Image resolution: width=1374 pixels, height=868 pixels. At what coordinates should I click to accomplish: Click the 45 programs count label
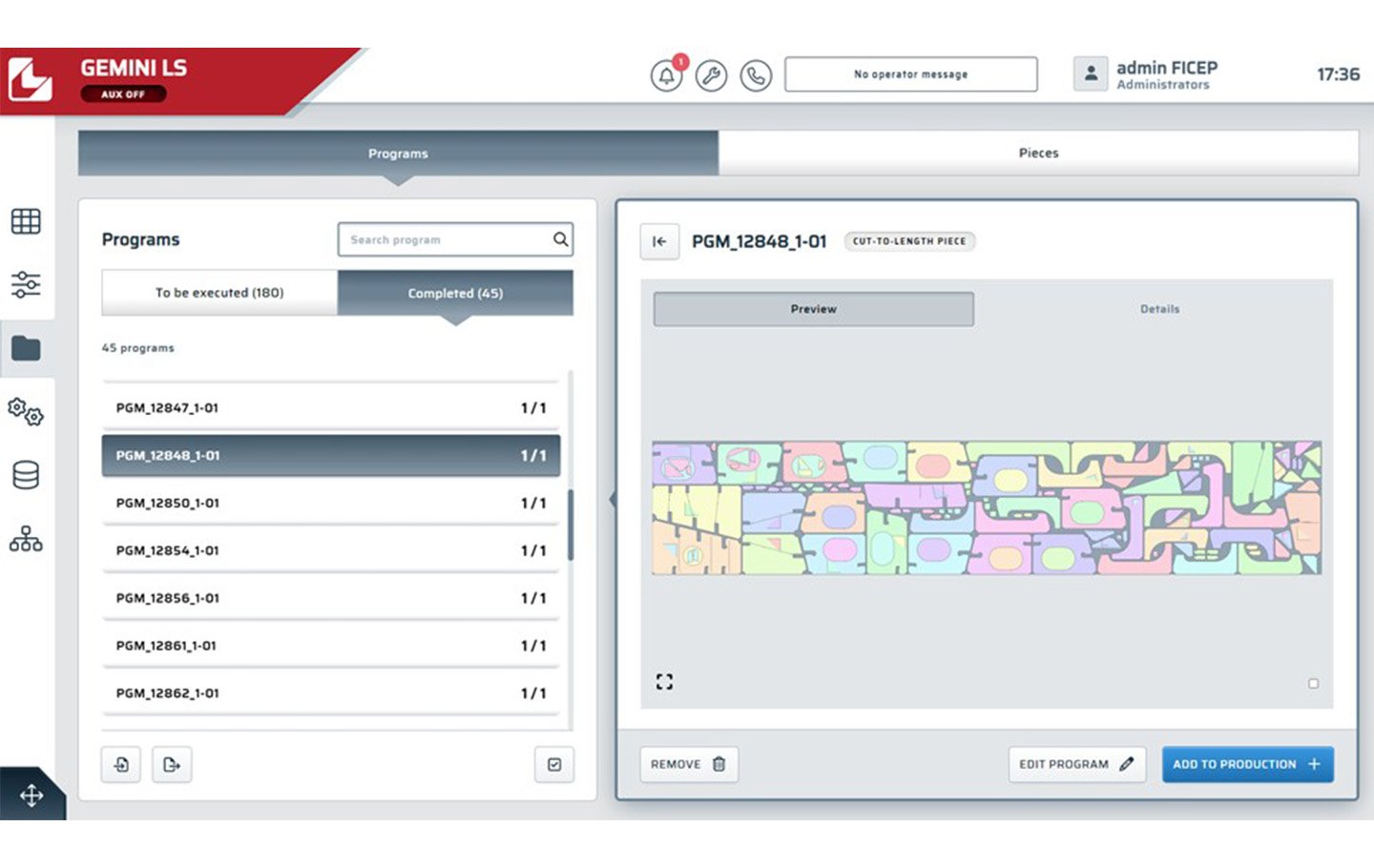(x=138, y=348)
